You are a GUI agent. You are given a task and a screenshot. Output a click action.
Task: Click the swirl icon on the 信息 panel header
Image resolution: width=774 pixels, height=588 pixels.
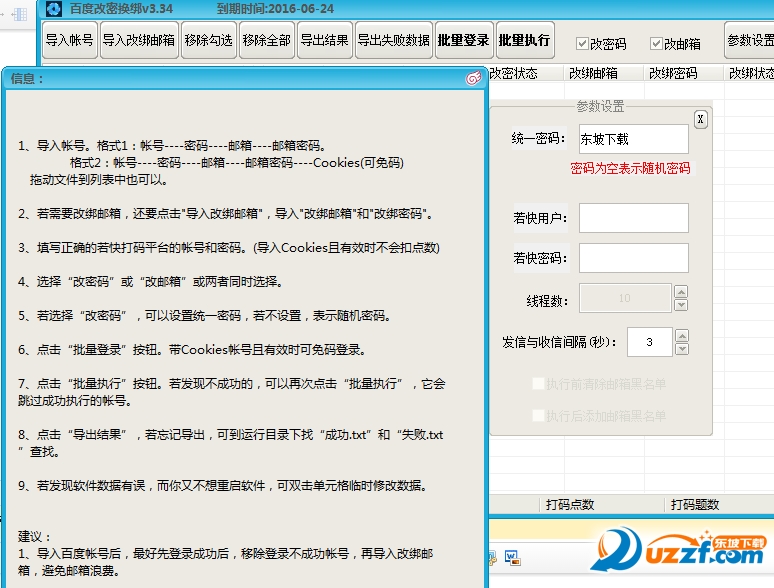coord(473,78)
